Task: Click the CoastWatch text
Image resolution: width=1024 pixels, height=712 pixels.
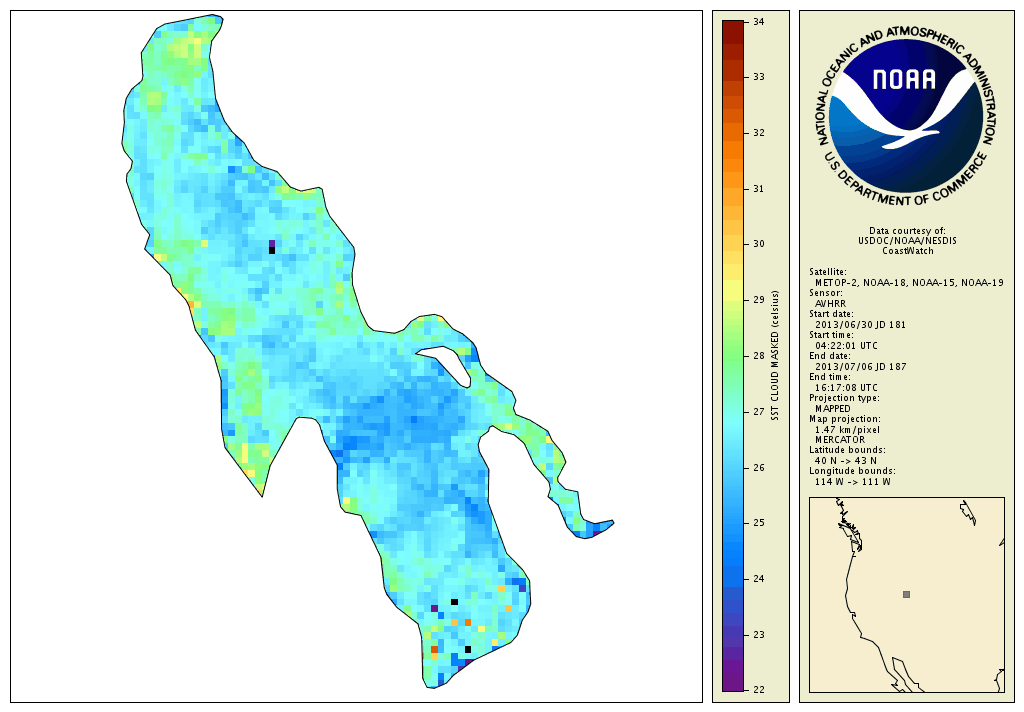Action: (x=908, y=251)
